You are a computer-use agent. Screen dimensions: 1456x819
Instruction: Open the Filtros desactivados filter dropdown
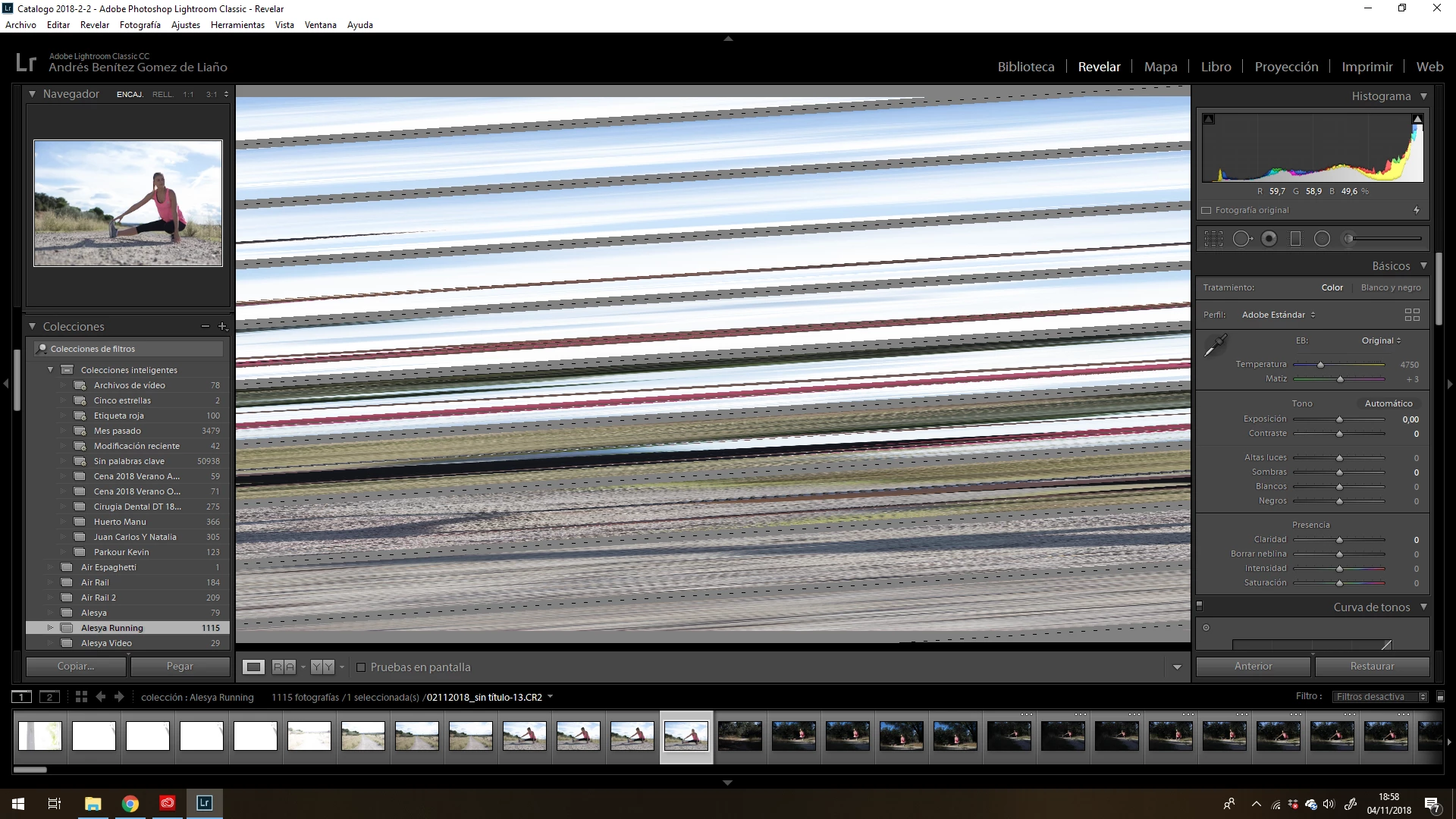(1380, 697)
